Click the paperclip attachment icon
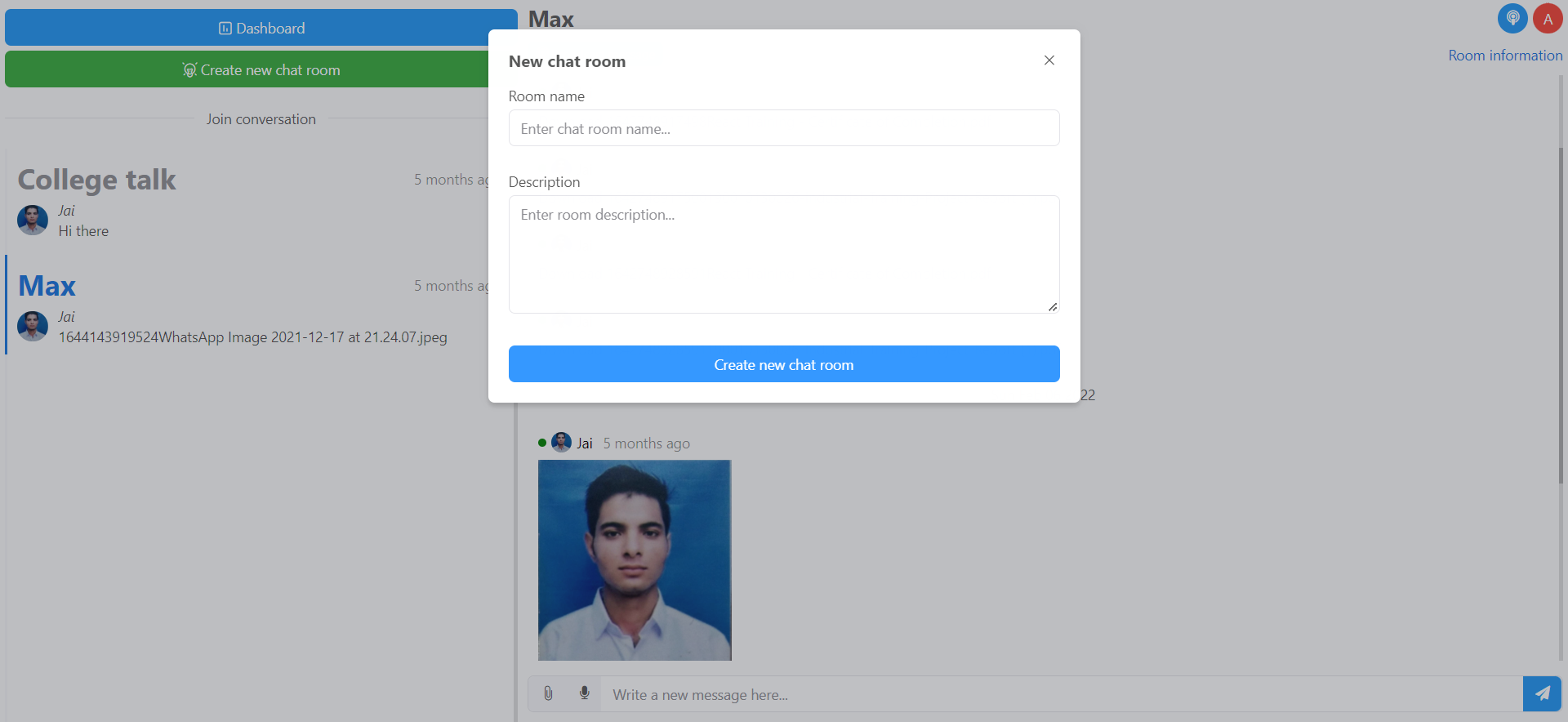 tap(548, 693)
